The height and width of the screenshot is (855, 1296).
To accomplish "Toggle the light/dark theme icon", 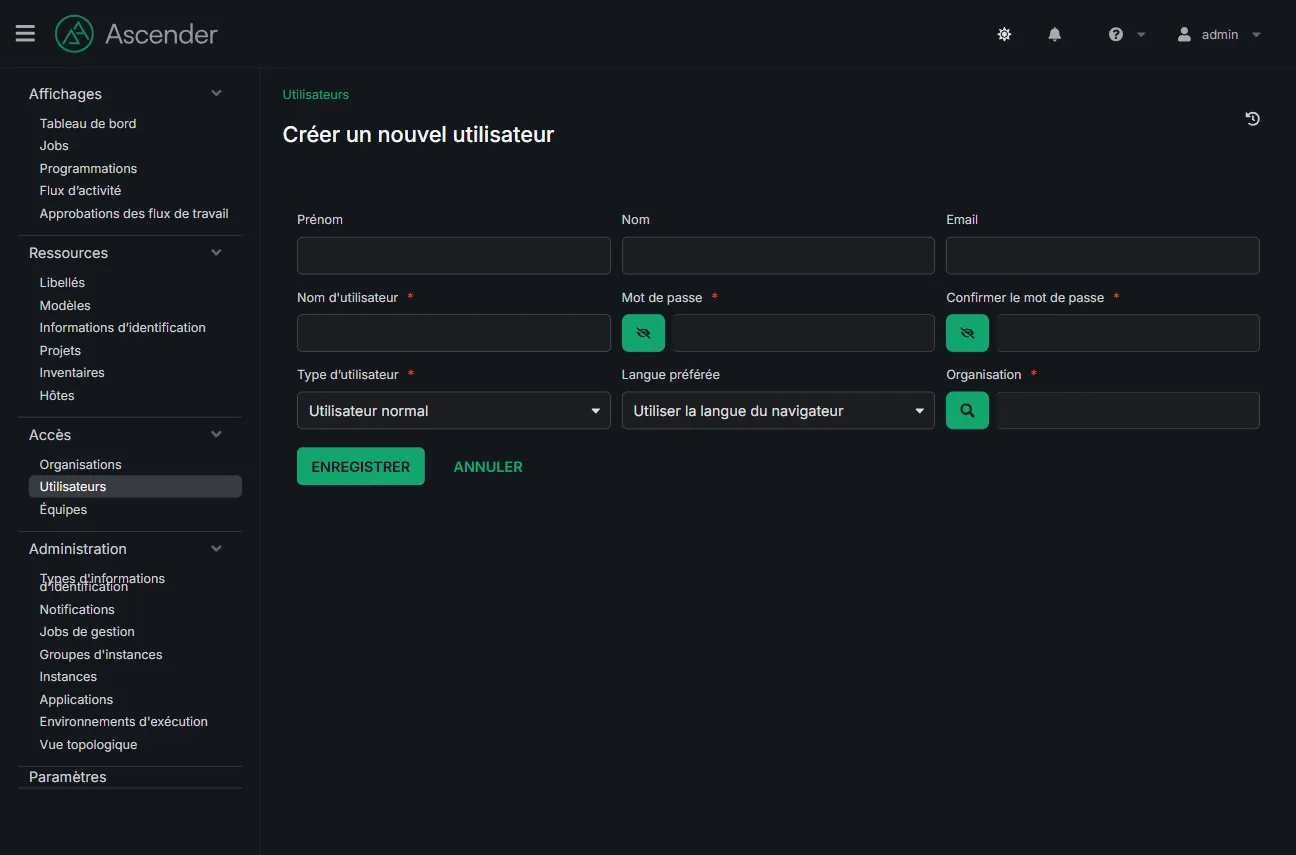I will click(x=1004, y=34).
